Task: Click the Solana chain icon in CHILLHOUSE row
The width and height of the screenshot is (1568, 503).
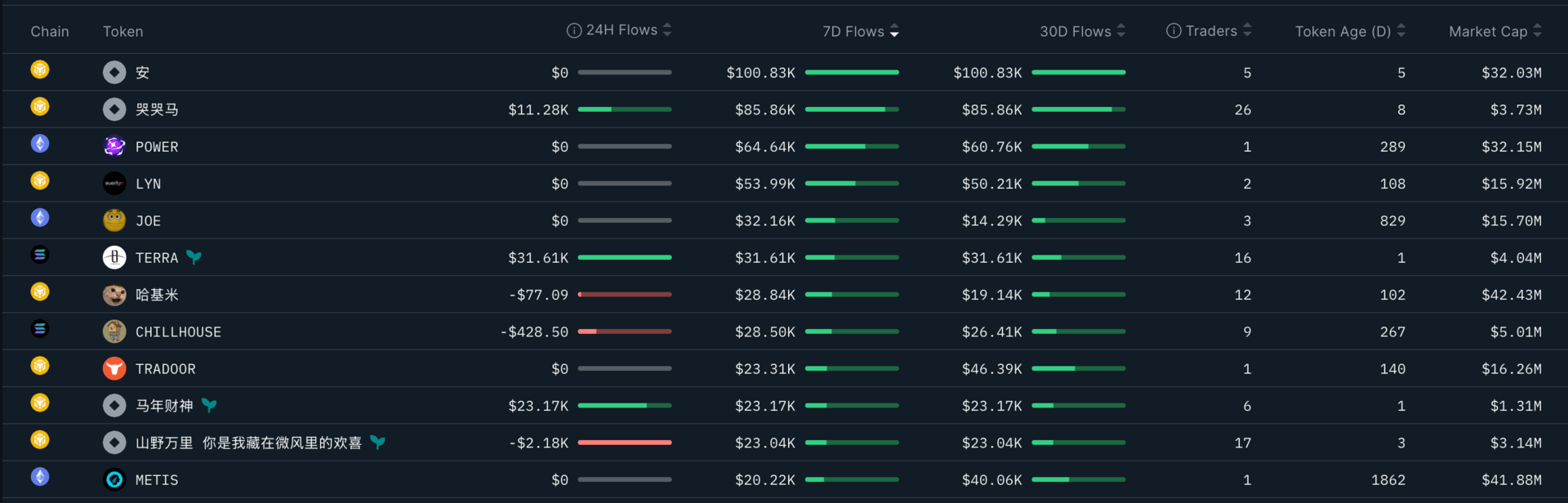Action: [x=40, y=328]
